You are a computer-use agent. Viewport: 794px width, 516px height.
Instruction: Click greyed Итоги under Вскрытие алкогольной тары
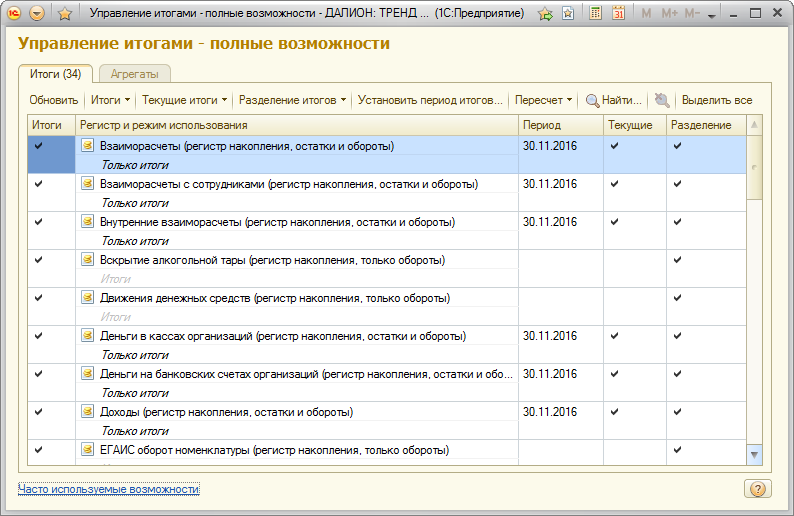[x=115, y=279]
